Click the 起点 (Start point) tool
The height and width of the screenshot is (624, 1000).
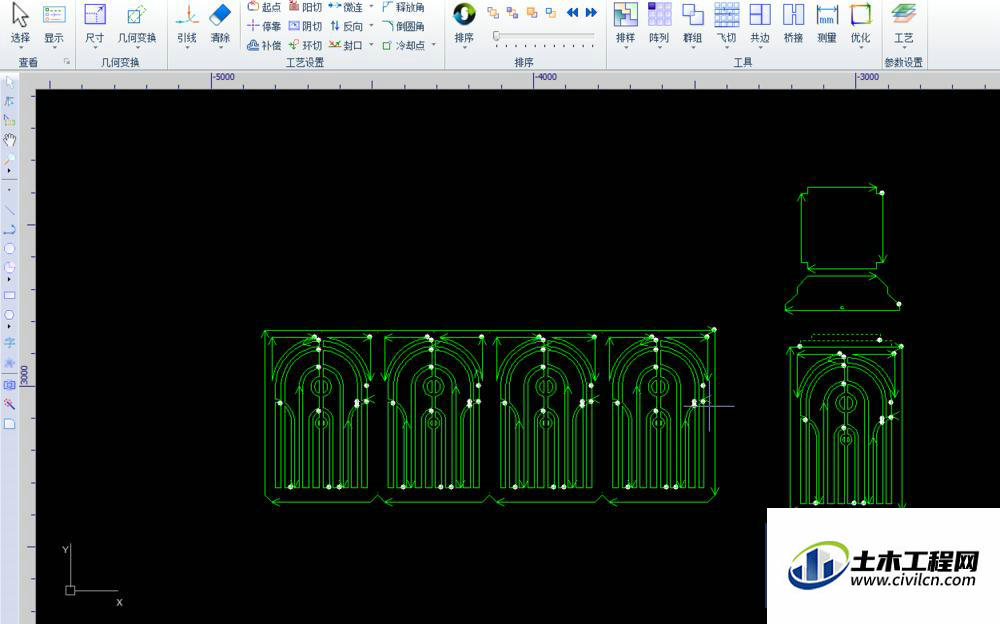coord(264,7)
